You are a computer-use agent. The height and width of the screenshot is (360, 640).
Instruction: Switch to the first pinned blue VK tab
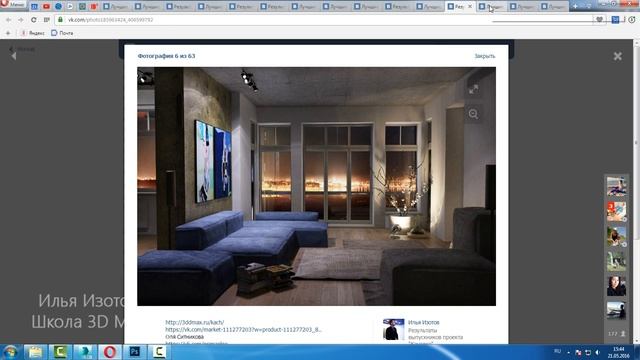coord(34,7)
